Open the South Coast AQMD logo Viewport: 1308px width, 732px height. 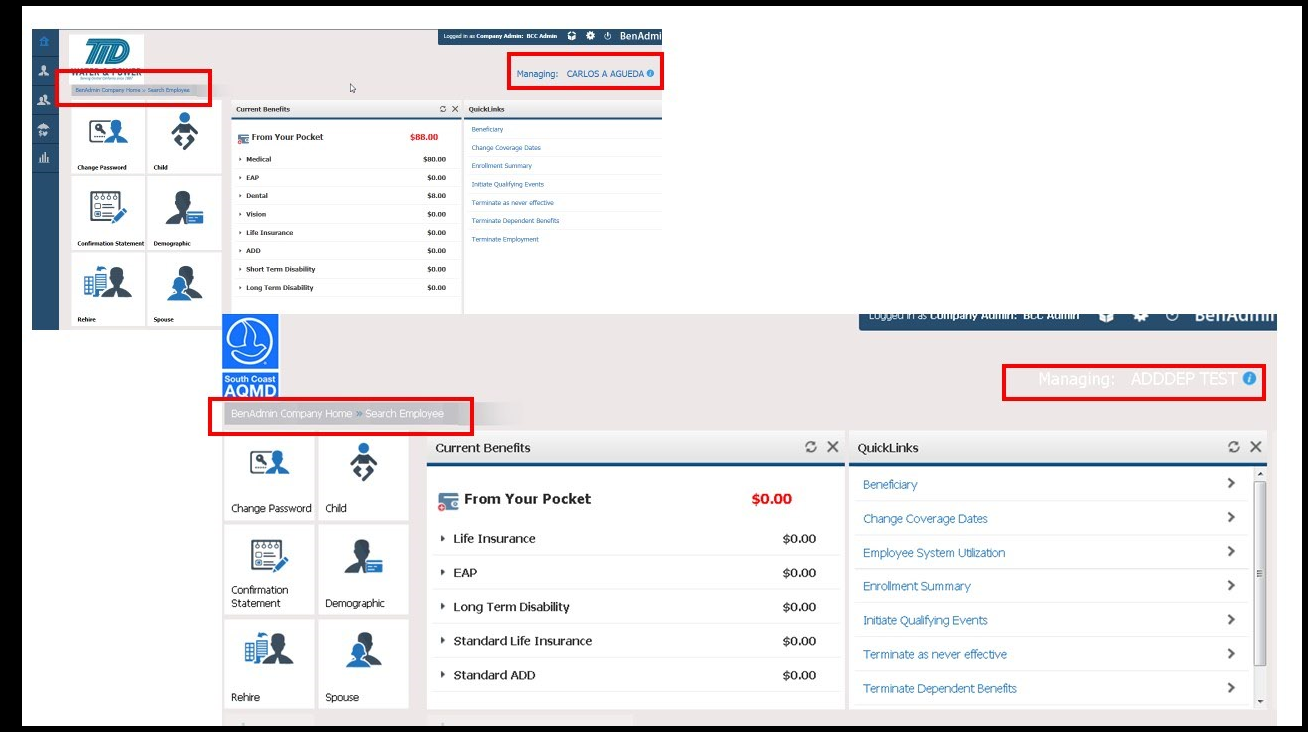point(250,356)
